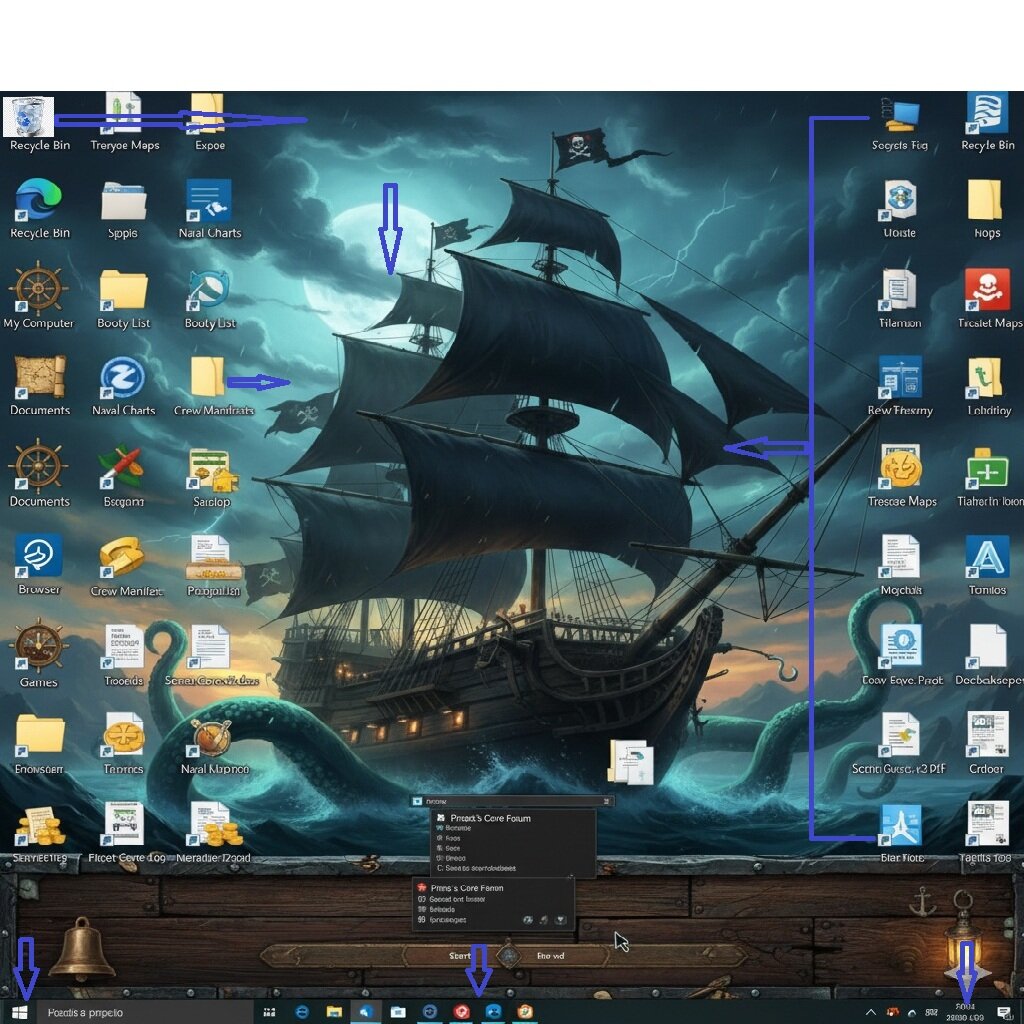Select Pirate's Cove Forum entry in lower popup
Image resolution: width=1024 pixels, height=1024 pixels.
click(x=466, y=888)
